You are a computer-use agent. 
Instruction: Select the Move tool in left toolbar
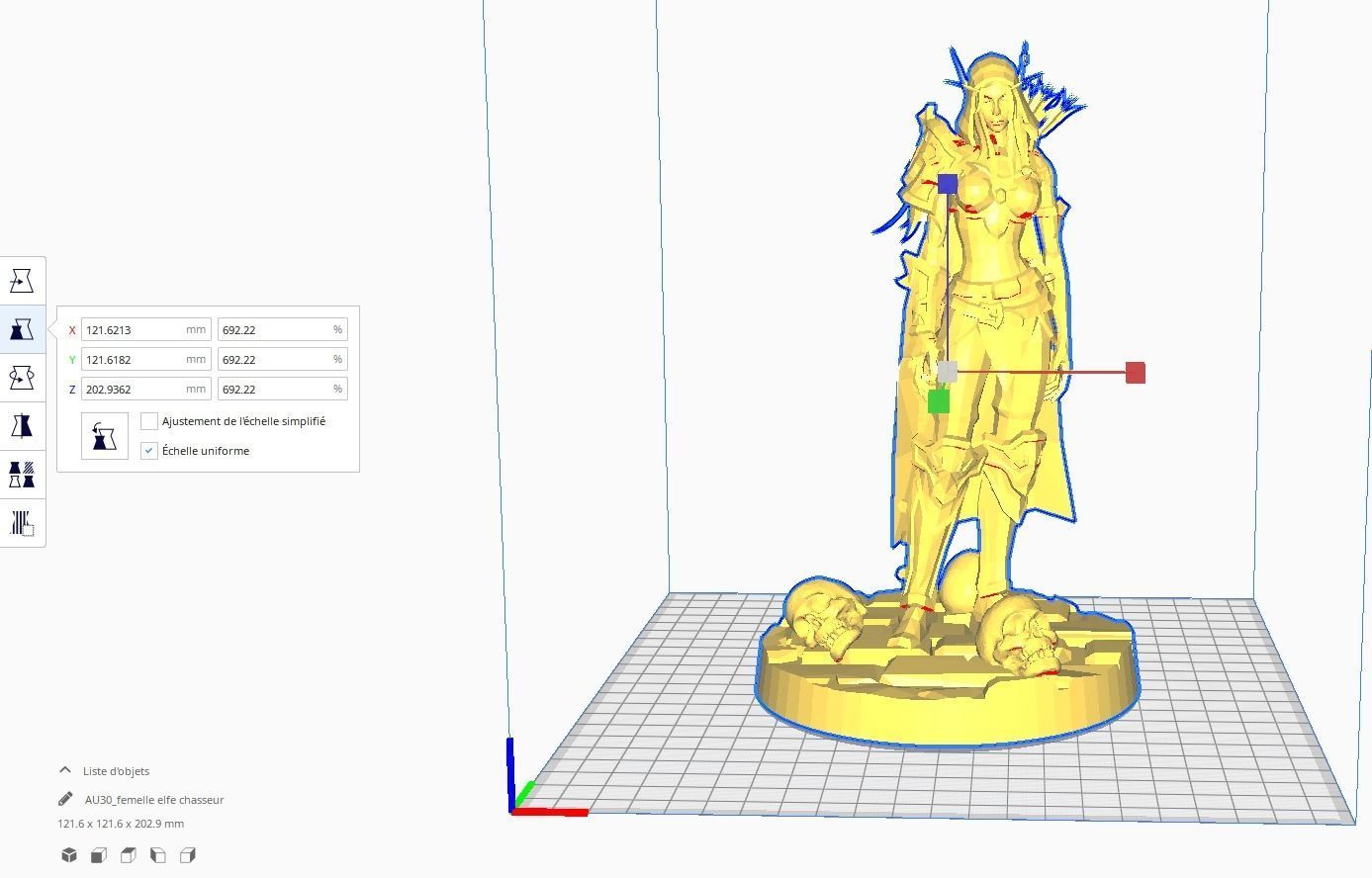tap(22, 281)
